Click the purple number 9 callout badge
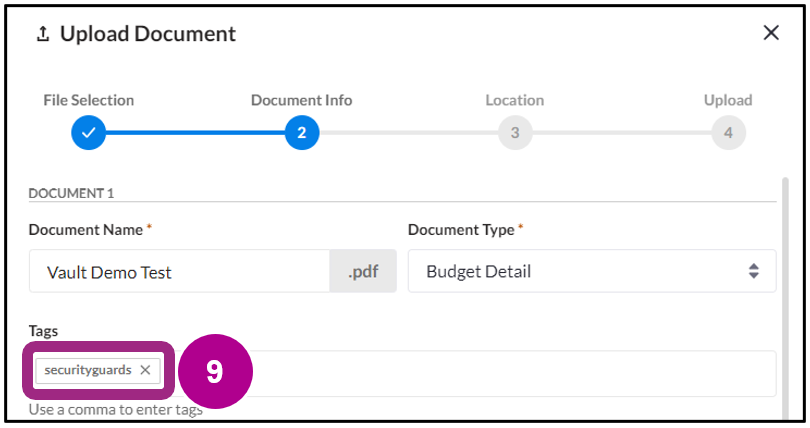Image resolution: width=810 pixels, height=428 pixels. coord(215,371)
